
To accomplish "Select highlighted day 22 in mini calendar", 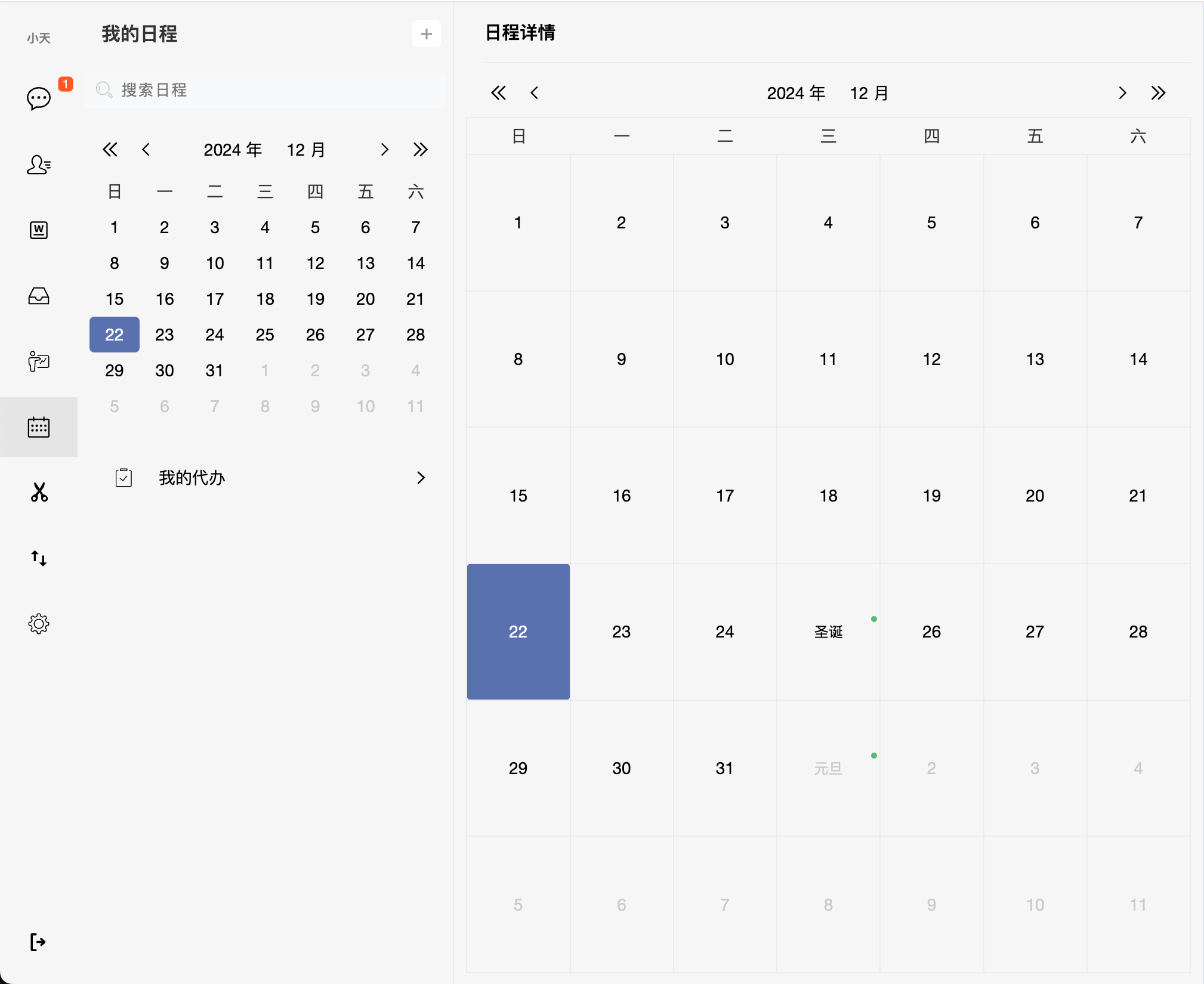I will (x=115, y=335).
